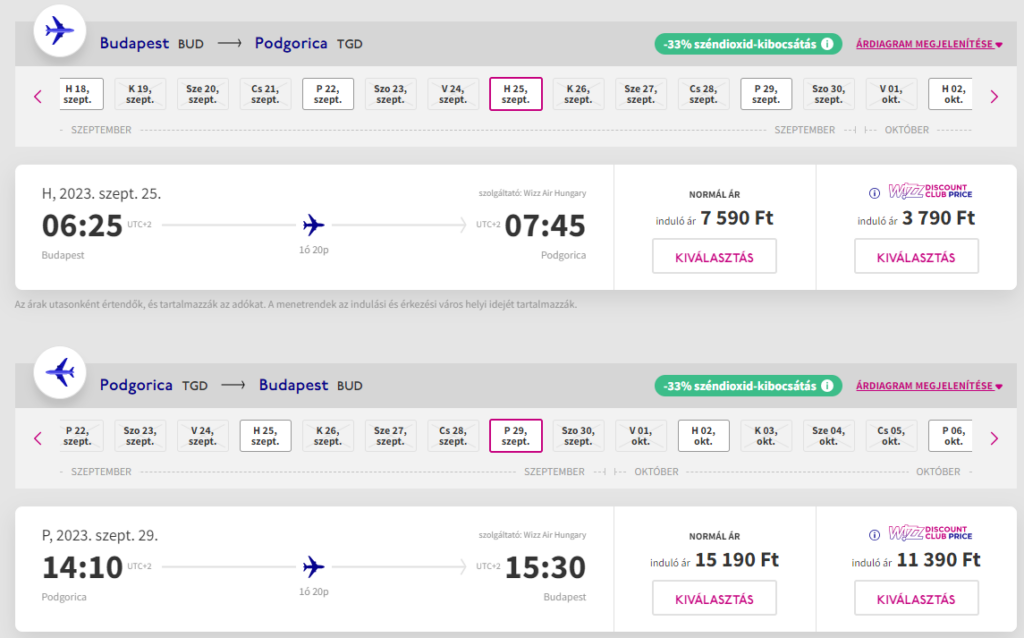Screen dimensions: 1024x638
Task: Click info icon beside return Wizz Discount Club
Action: point(874,534)
